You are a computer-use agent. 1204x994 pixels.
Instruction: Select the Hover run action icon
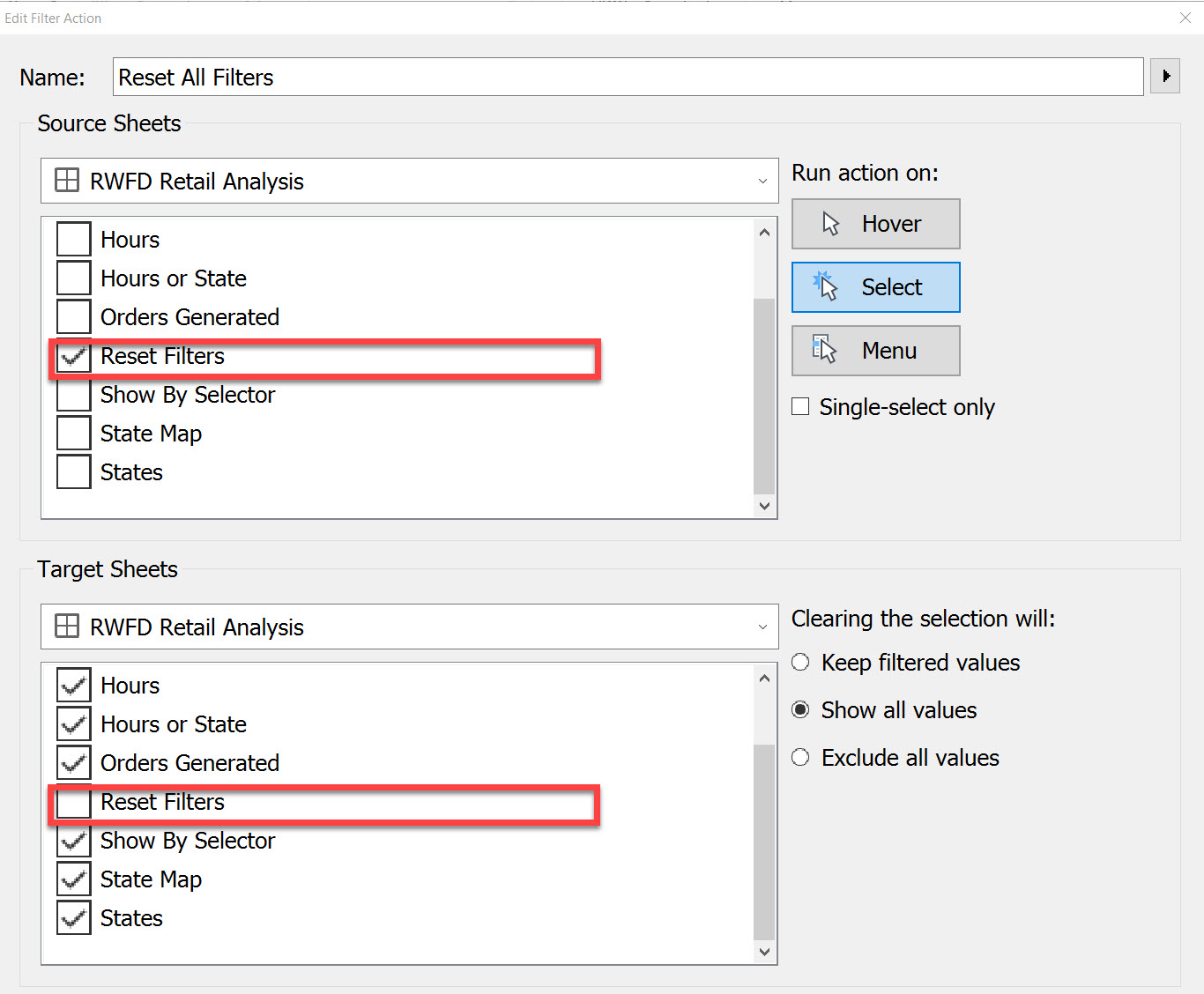pyautogui.click(x=829, y=224)
